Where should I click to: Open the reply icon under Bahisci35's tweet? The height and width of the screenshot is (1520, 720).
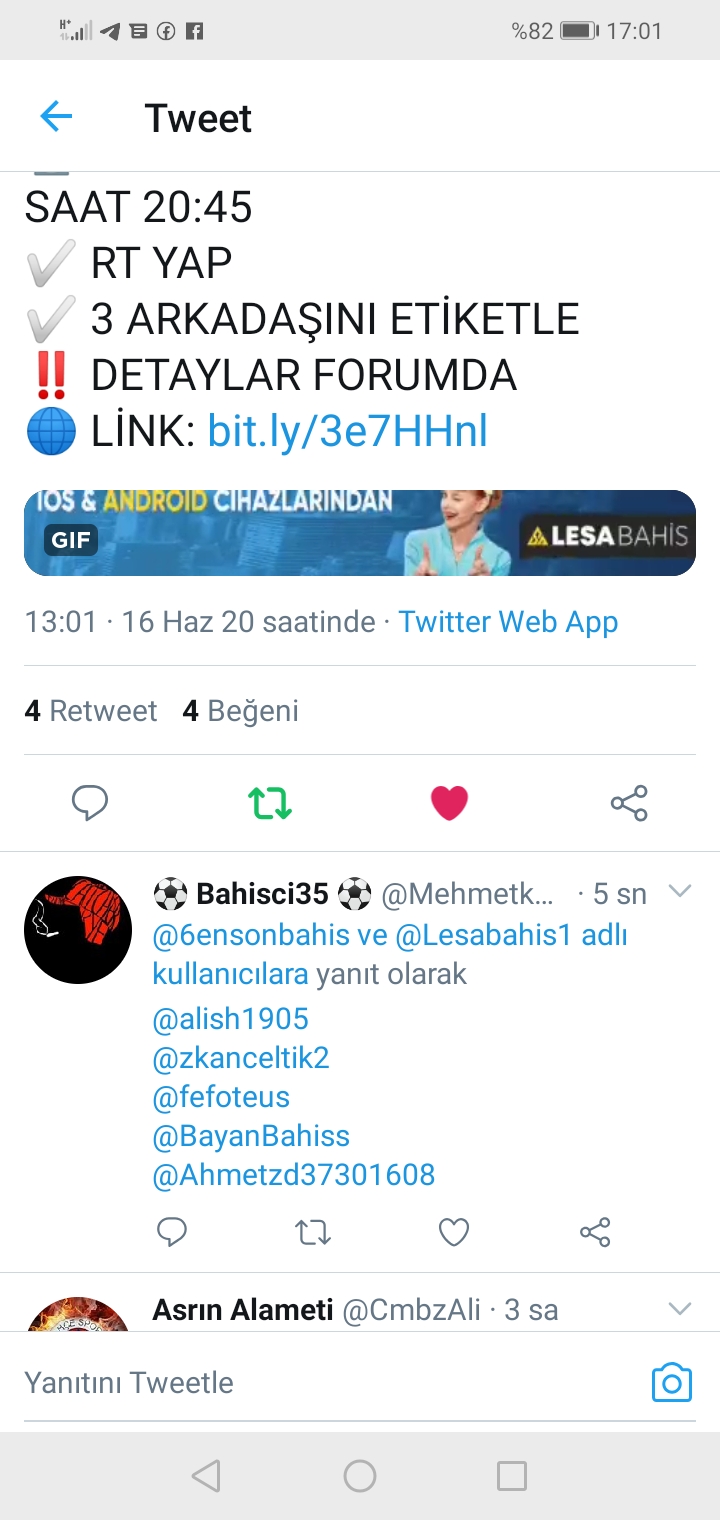tap(172, 1232)
